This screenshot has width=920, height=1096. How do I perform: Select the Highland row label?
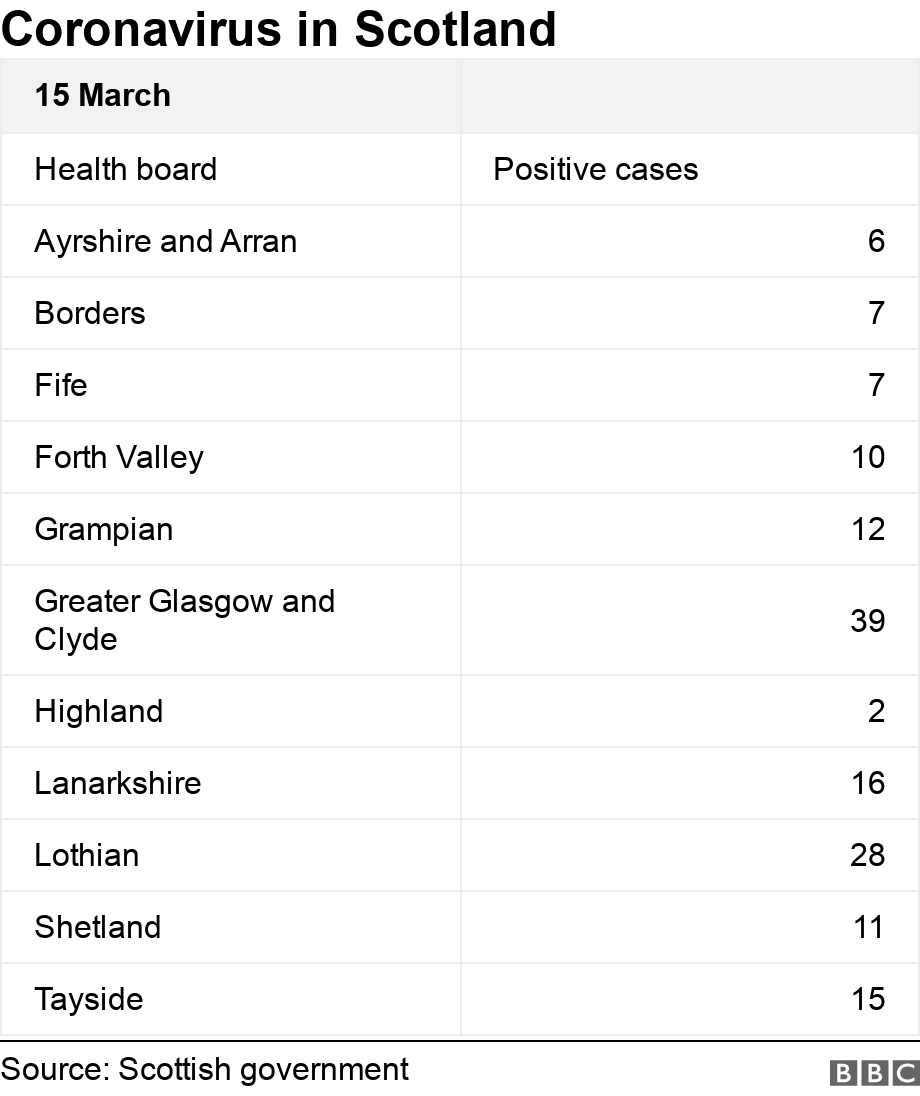pyautogui.click(x=99, y=711)
